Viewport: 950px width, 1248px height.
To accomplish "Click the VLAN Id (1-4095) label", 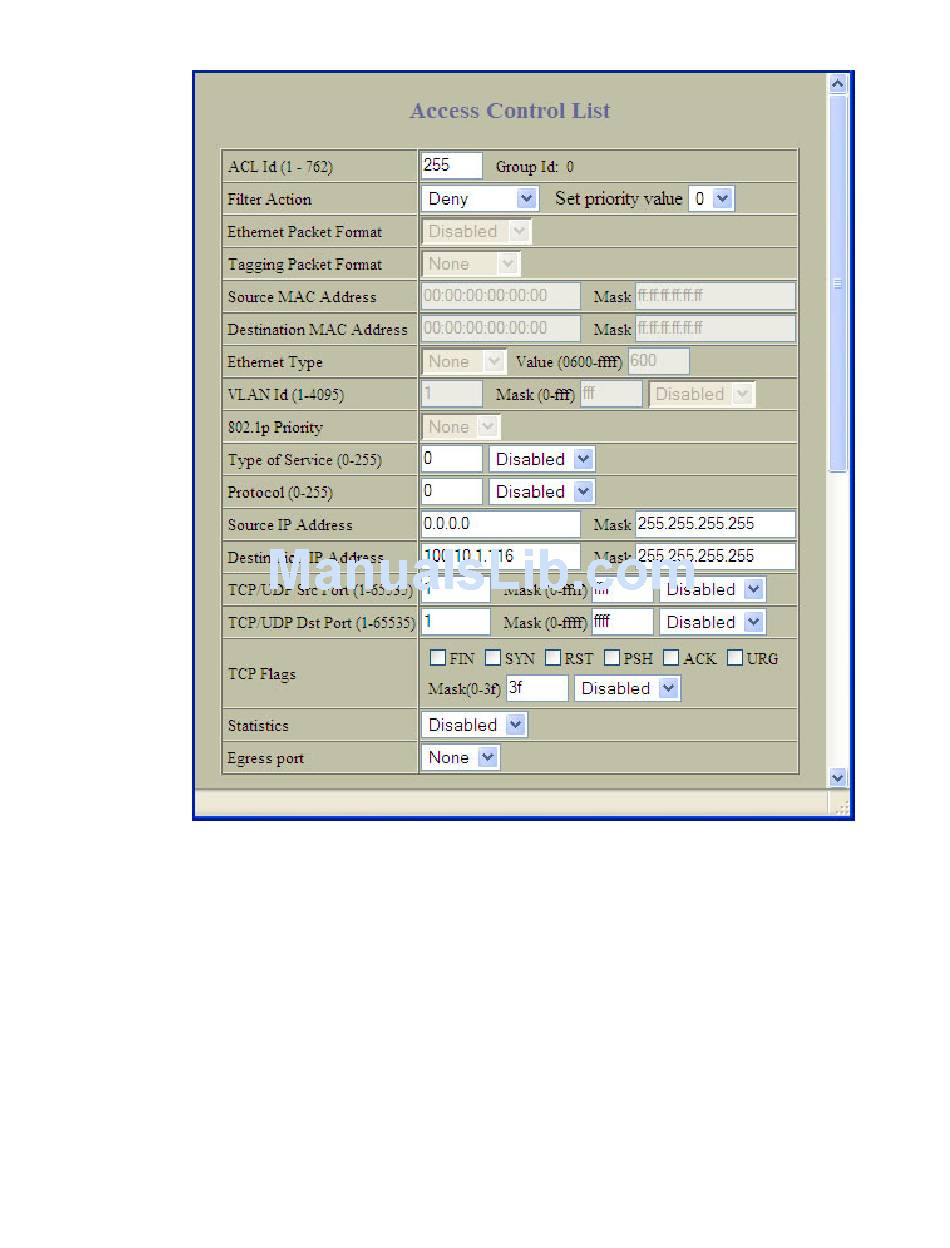I will coord(286,395).
